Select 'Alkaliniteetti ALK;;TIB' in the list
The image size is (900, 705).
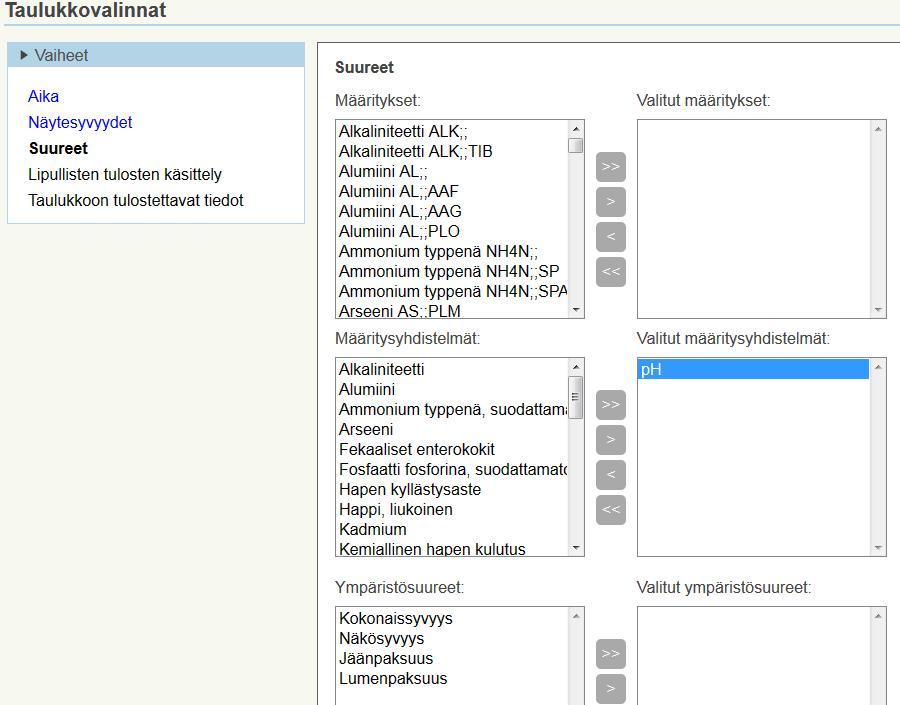coord(452,152)
